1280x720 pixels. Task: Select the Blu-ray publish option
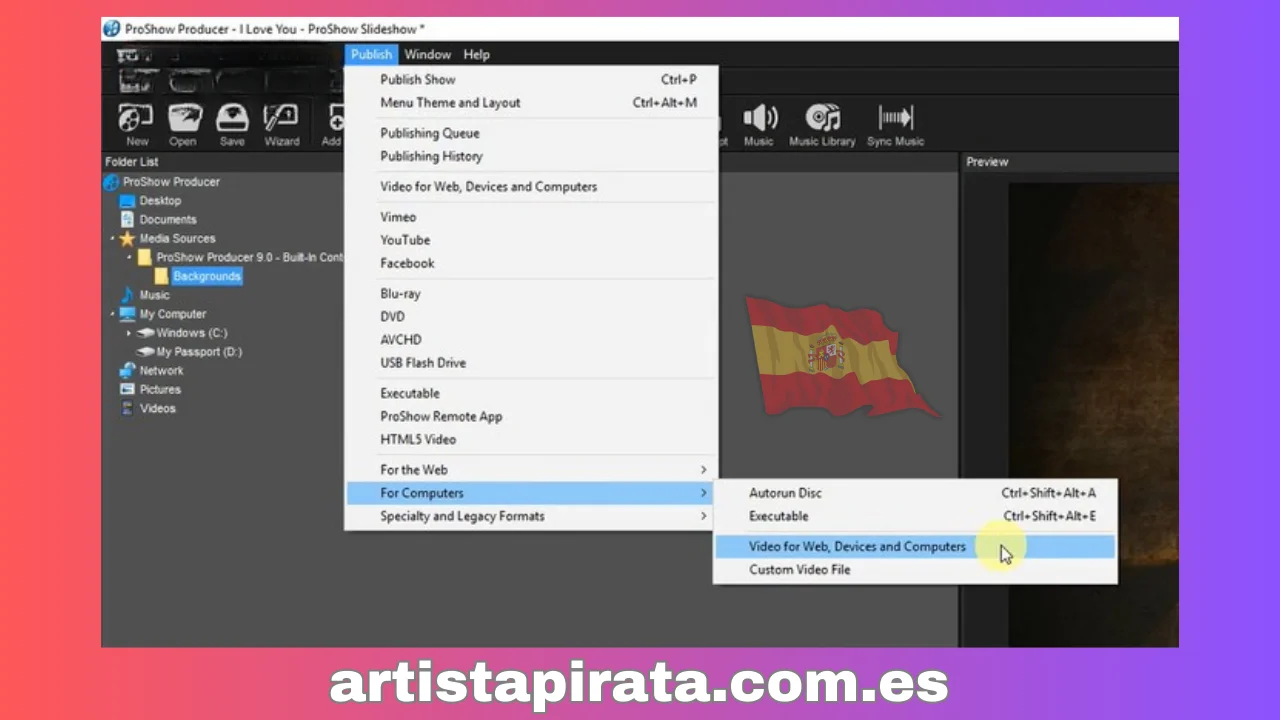531,294
